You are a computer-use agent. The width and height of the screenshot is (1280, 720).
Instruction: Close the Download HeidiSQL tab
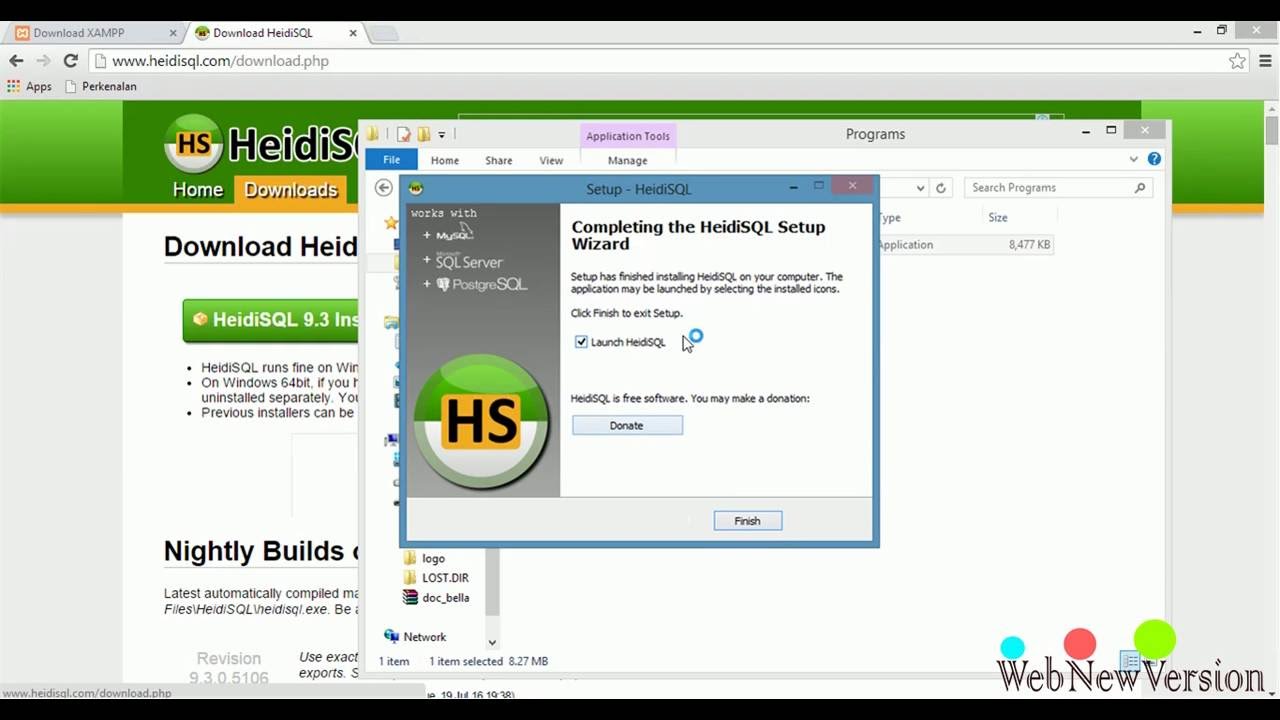[x=353, y=33]
